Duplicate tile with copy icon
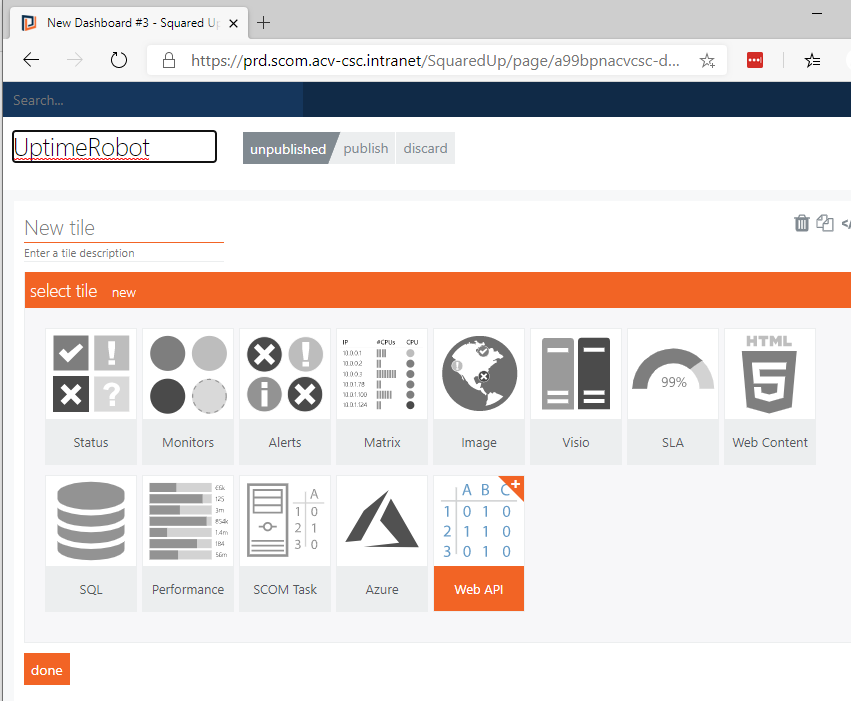 tap(825, 223)
